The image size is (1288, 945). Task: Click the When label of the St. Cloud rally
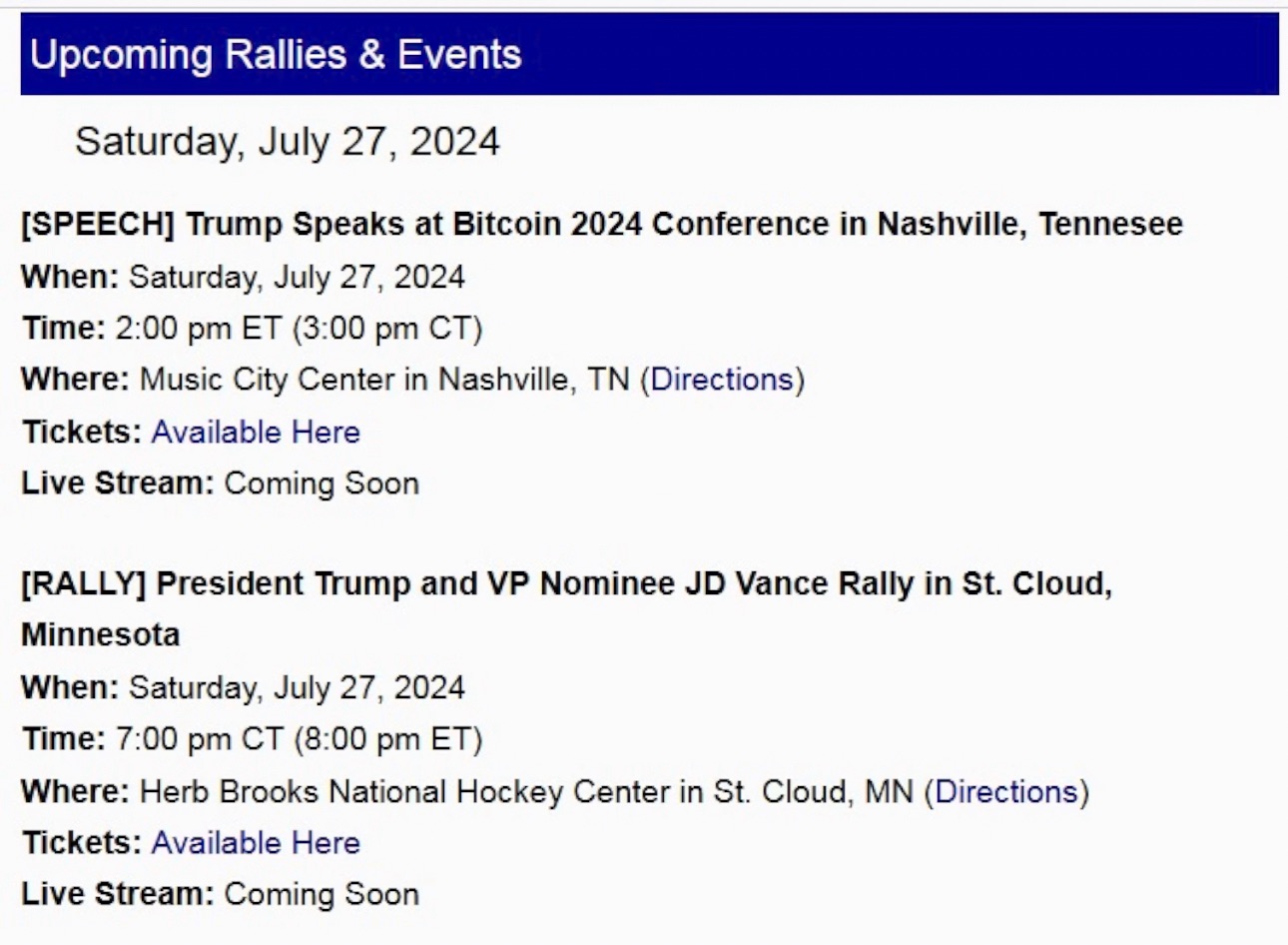coord(70,688)
